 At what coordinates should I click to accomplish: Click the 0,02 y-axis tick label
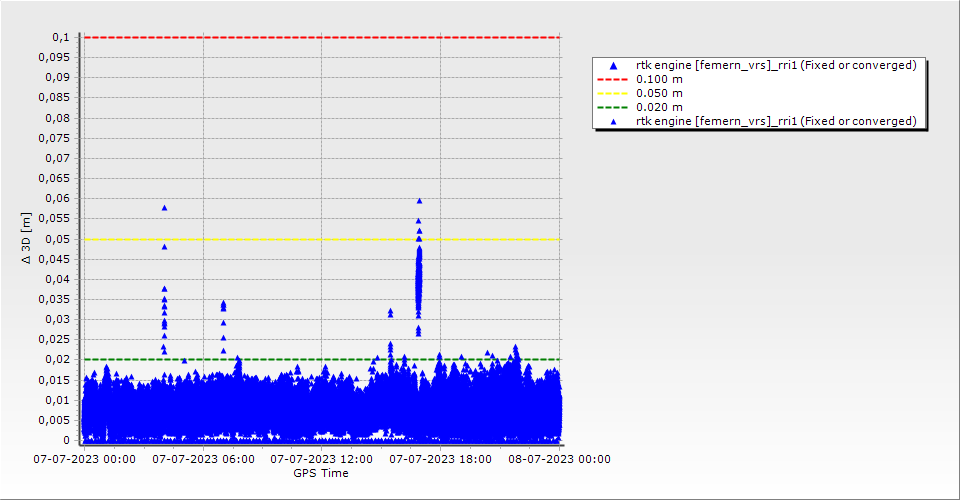point(58,360)
